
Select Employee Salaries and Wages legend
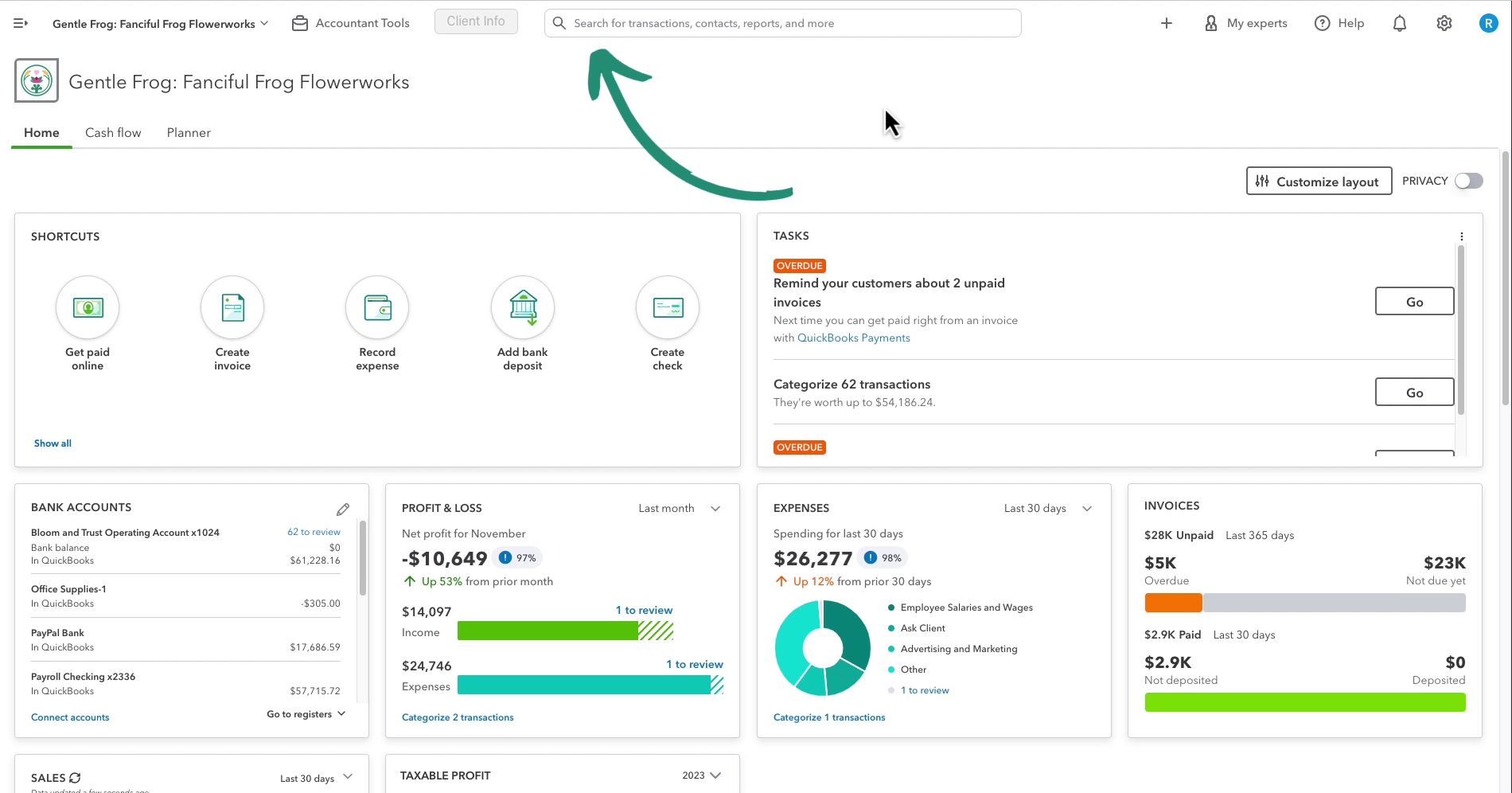(960, 607)
